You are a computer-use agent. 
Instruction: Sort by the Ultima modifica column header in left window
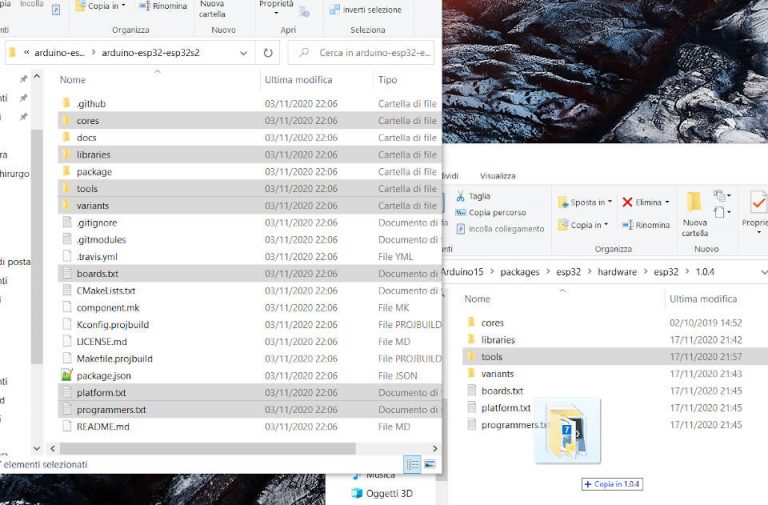point(298,79)
